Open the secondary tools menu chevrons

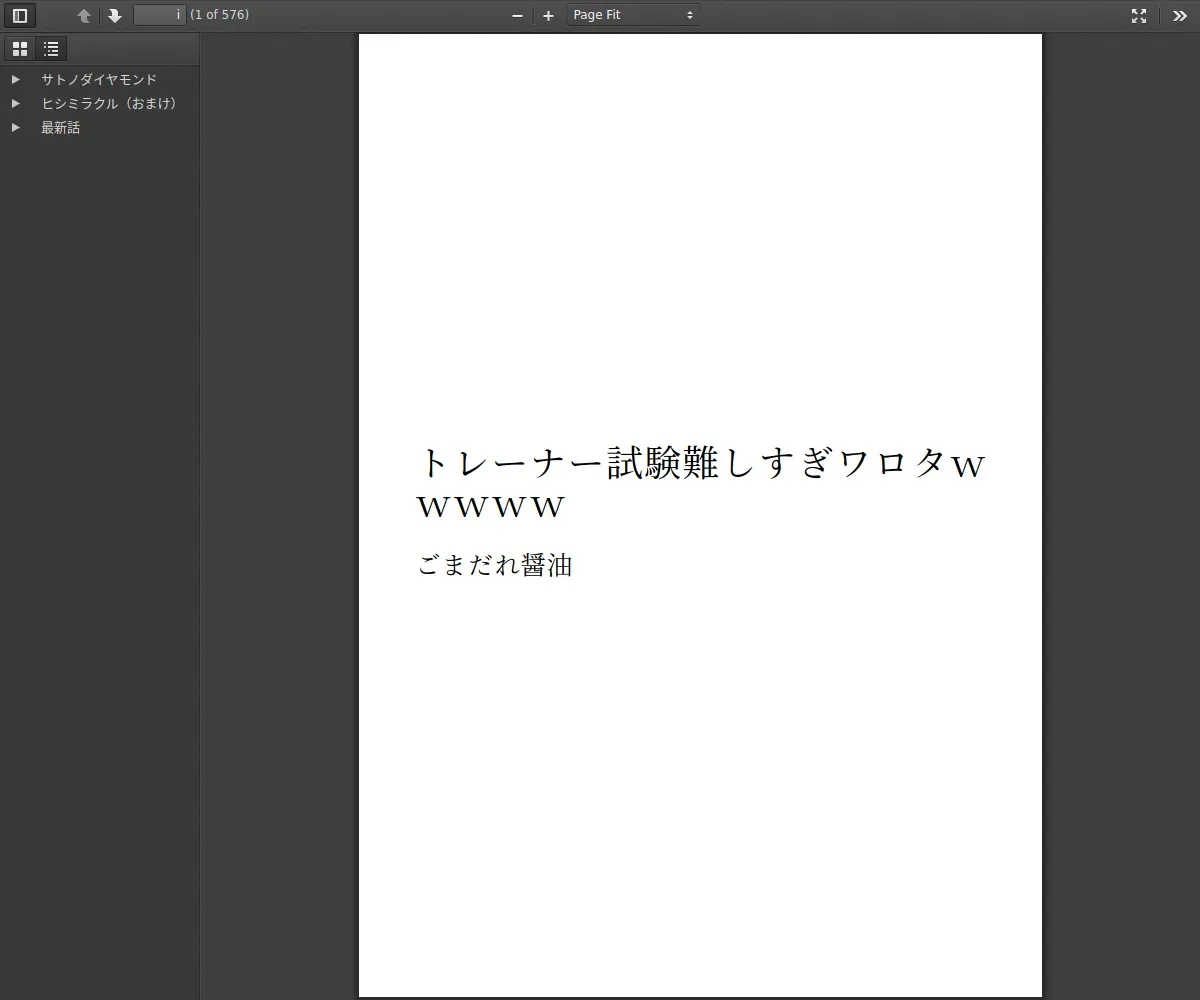(x=1180, y=15)
